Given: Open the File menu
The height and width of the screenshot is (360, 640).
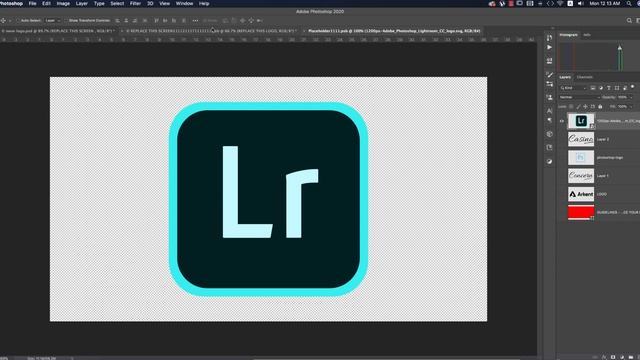Looking at the screenshot, I should (32, 3).
